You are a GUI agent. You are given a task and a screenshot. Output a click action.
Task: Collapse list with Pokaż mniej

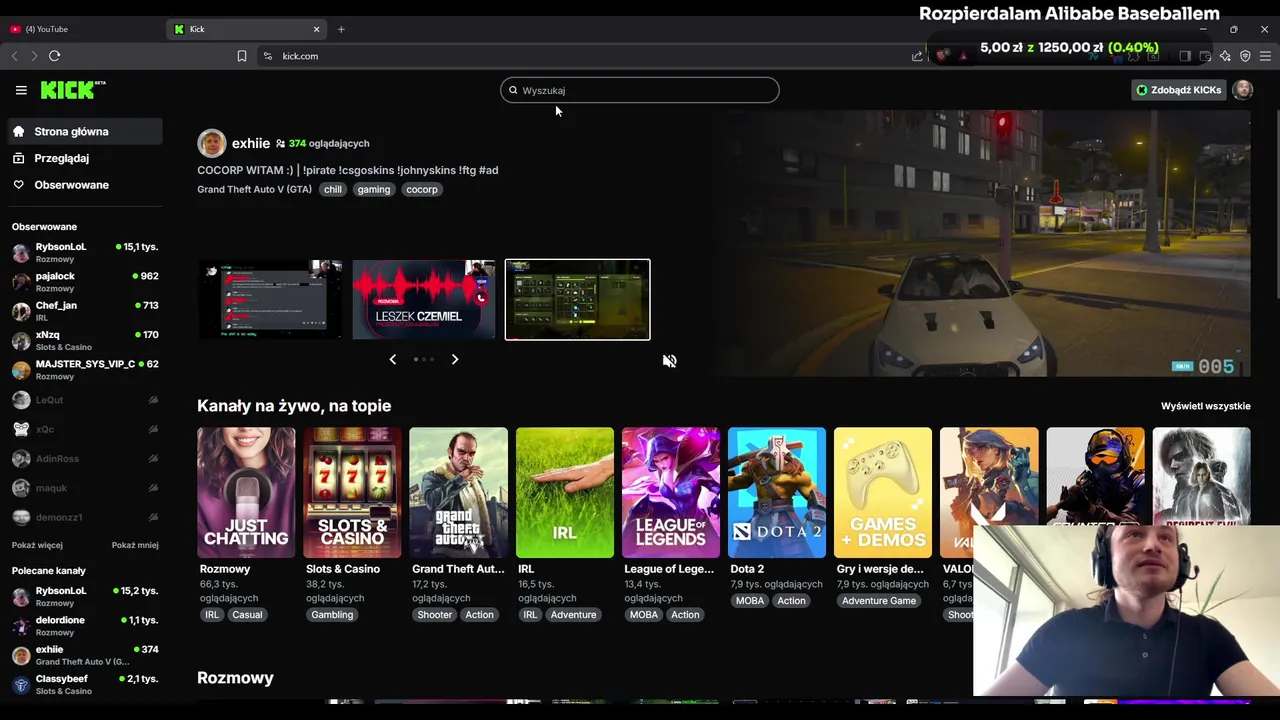[x=135, y=545]
